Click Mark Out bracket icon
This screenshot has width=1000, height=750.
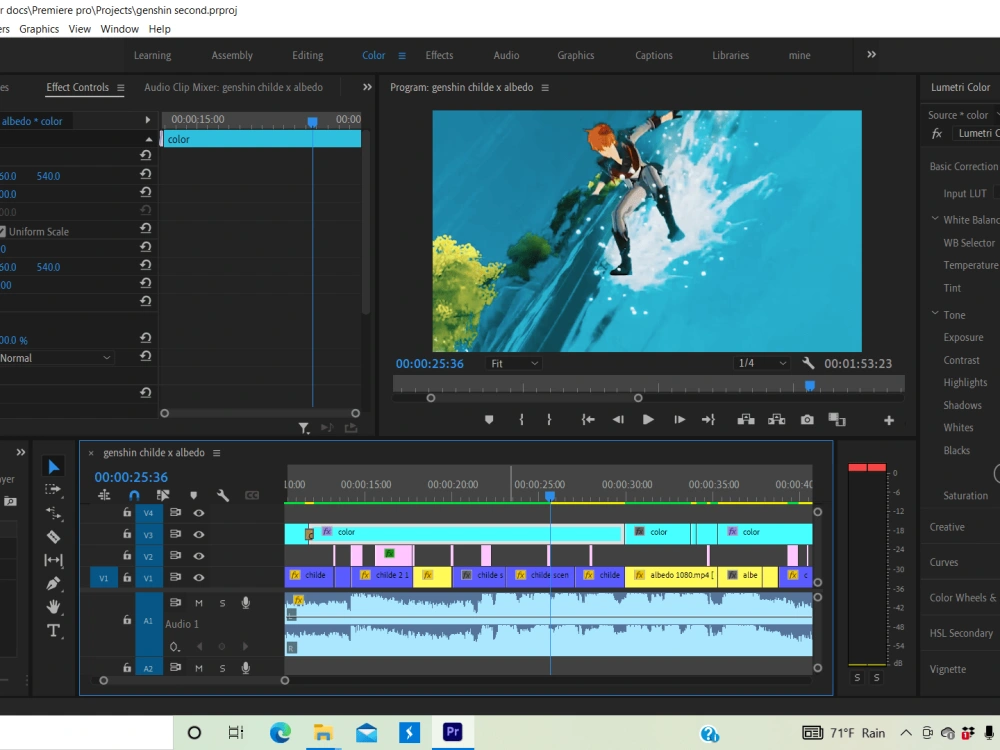(549, 420)
